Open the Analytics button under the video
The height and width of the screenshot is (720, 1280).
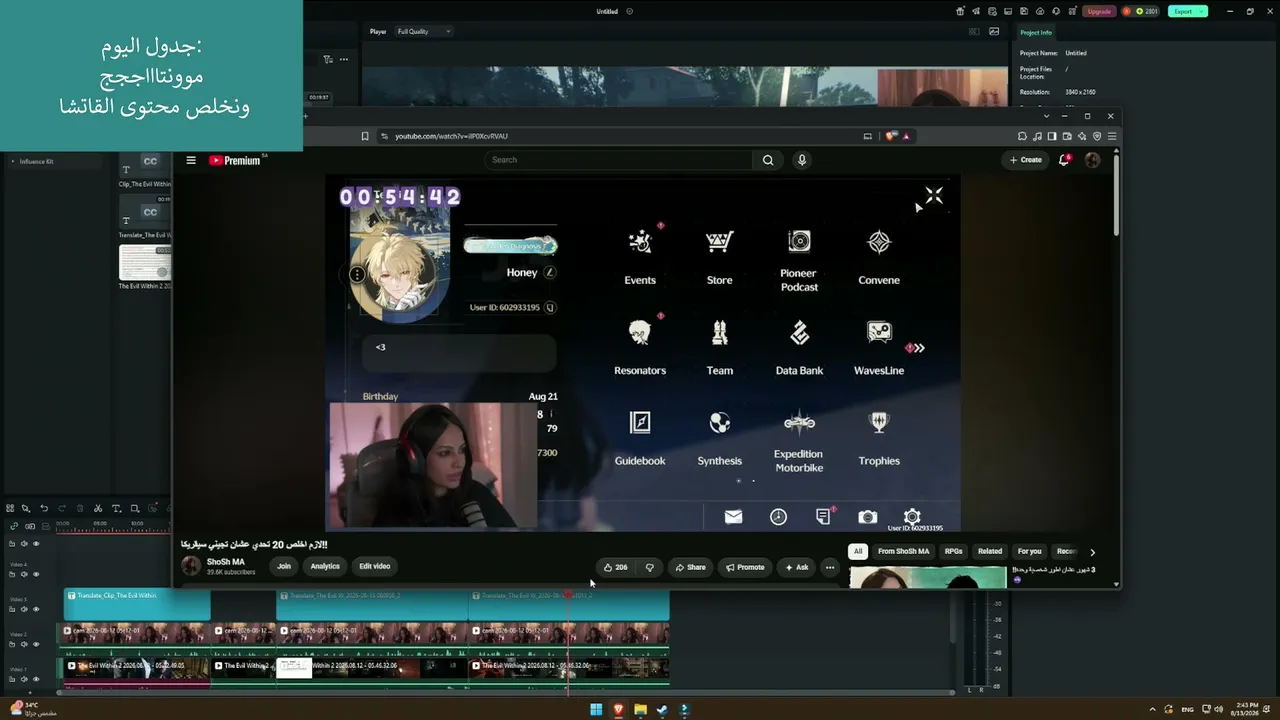pos(325,566)
